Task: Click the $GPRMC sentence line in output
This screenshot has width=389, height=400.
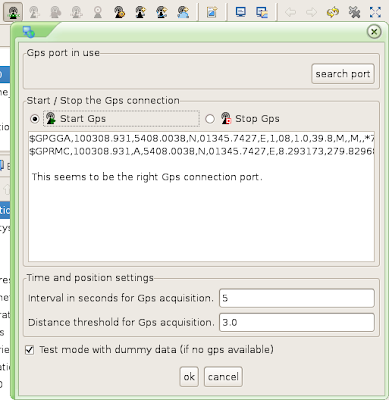Action: (x=202, y=151)
